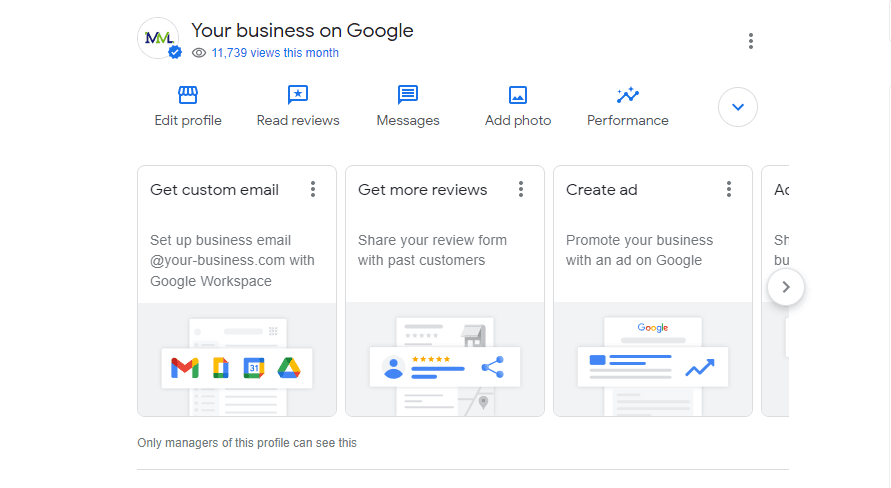Open the Get custom email card title
Viewport: 891px width, 488px height.
pos(214,190)
